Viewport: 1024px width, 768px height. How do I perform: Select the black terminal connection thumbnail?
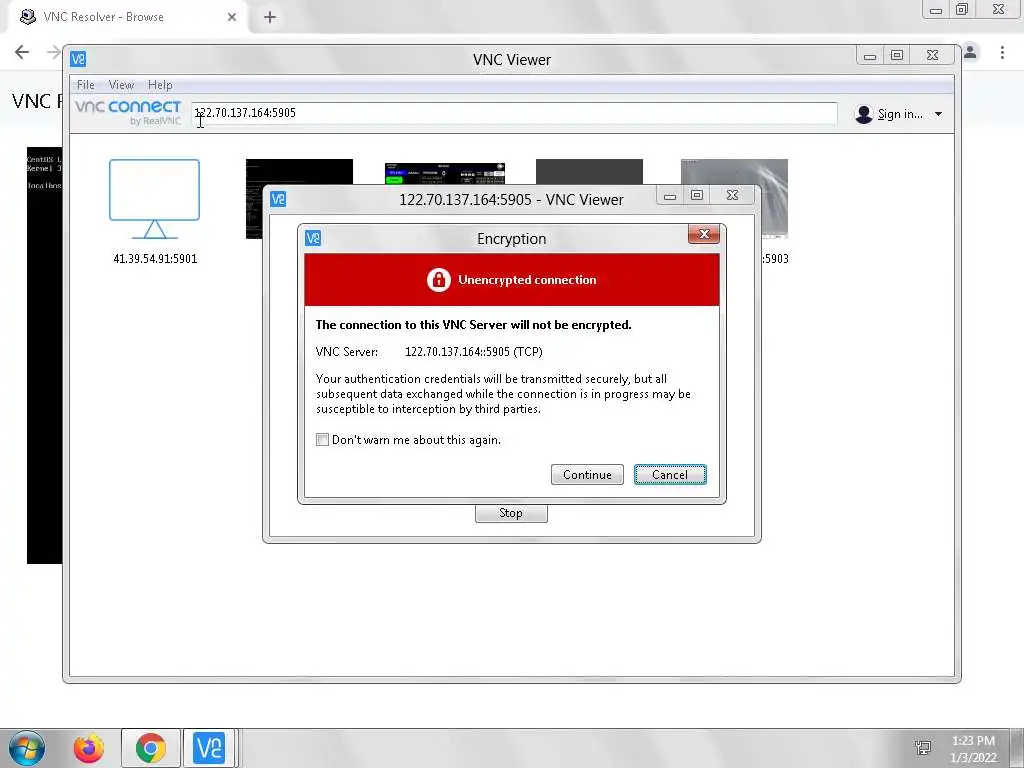(299, 172)
